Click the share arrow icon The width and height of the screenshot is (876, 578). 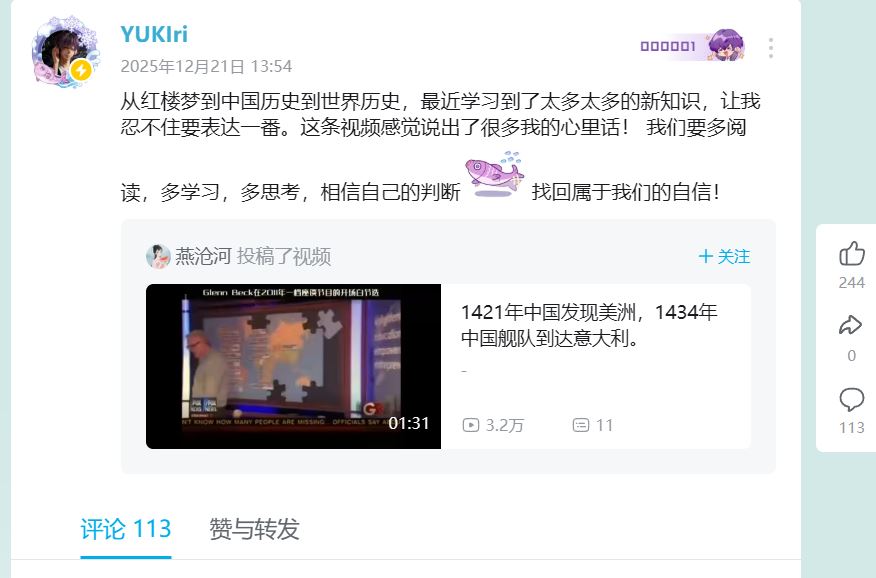[851, 325]
